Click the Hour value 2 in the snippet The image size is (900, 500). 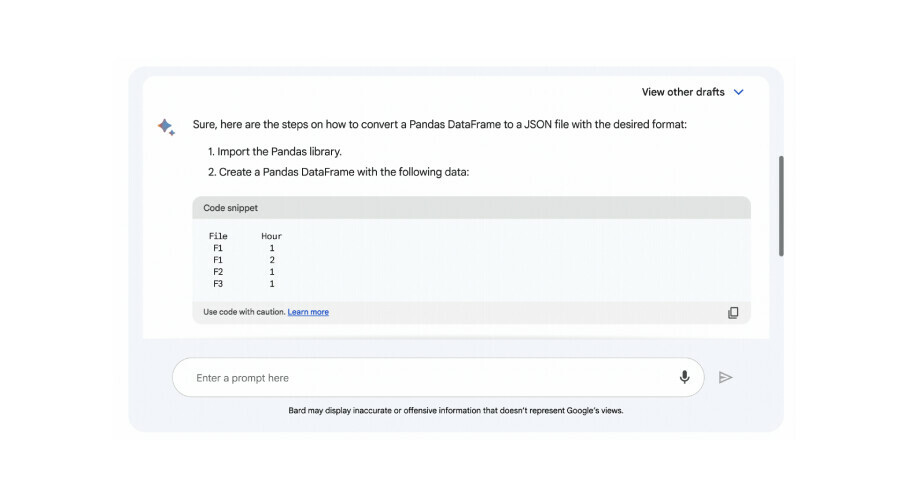click(271, 260)
